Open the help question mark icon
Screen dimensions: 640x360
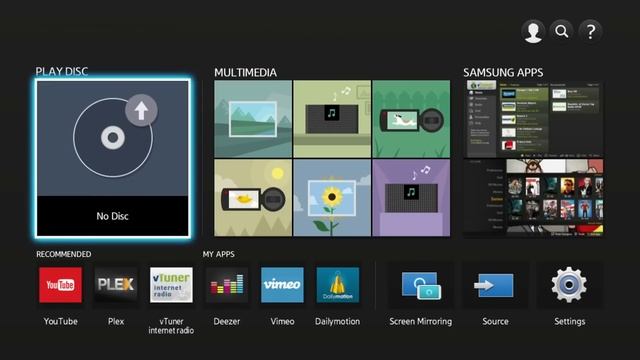point(590,31)
